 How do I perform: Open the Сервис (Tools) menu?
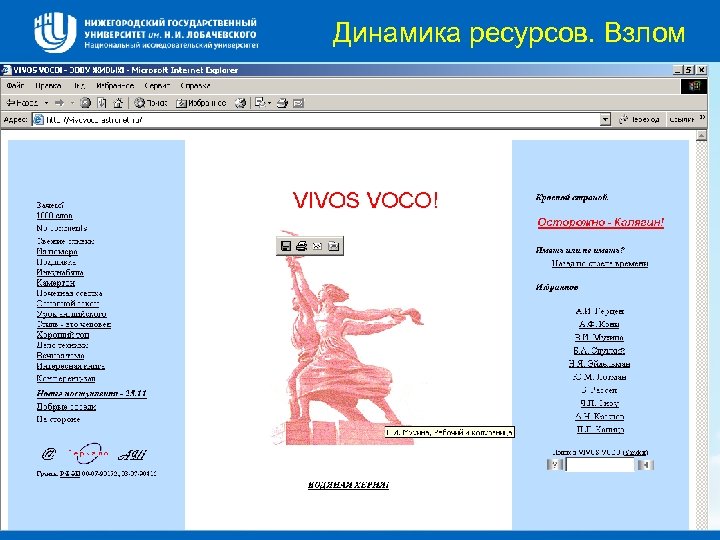click(157, 86)
